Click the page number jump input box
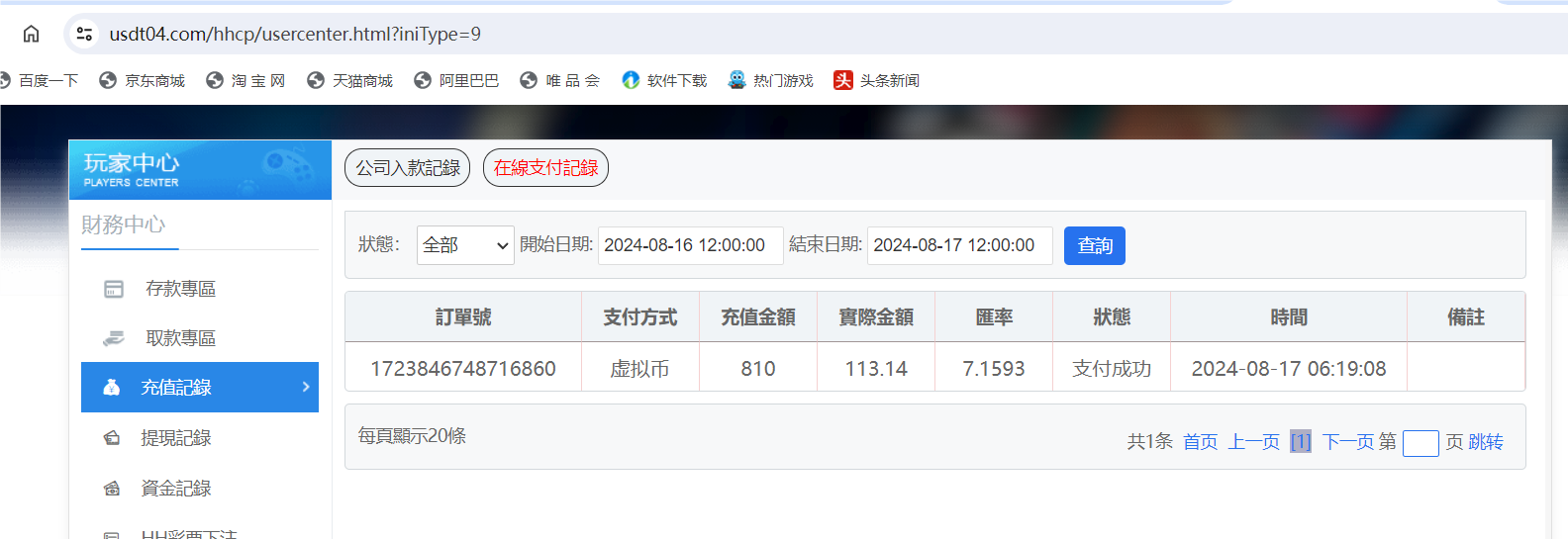Screen dimensions: 1568x539 (x=1421, y=443)
